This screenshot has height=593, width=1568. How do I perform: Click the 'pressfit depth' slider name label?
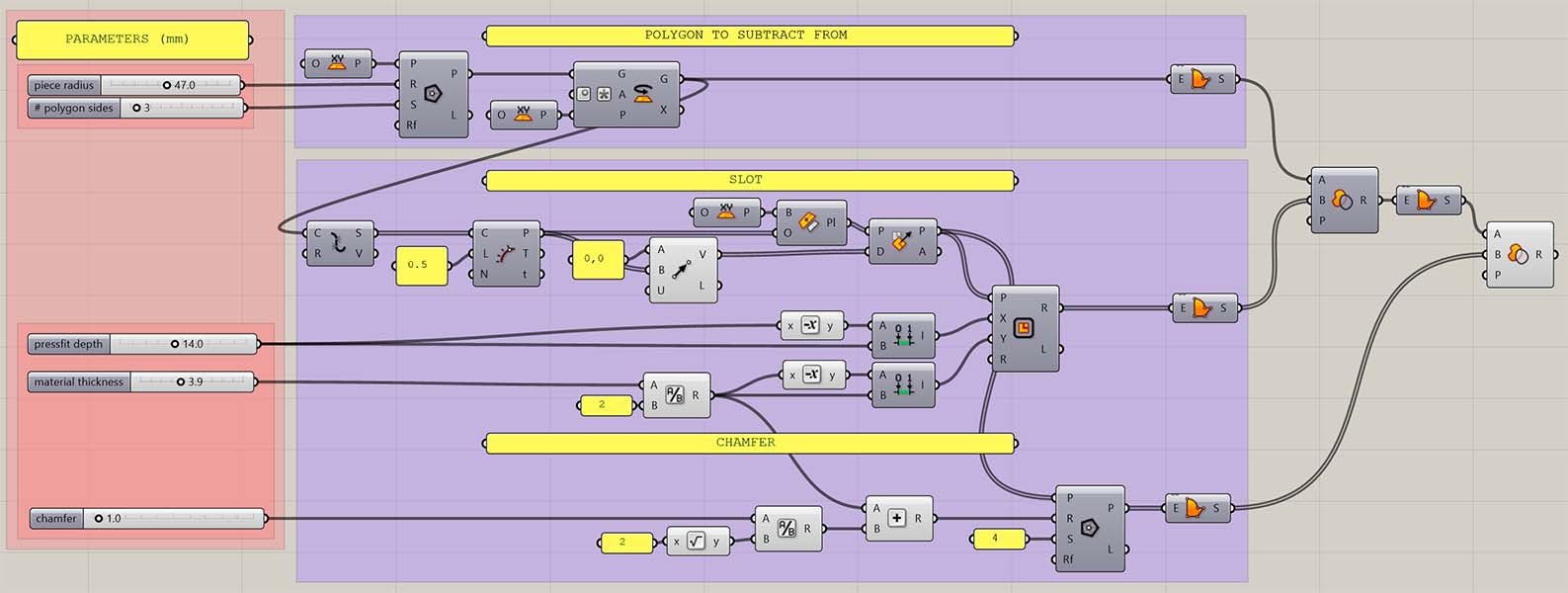pos(68,344)
